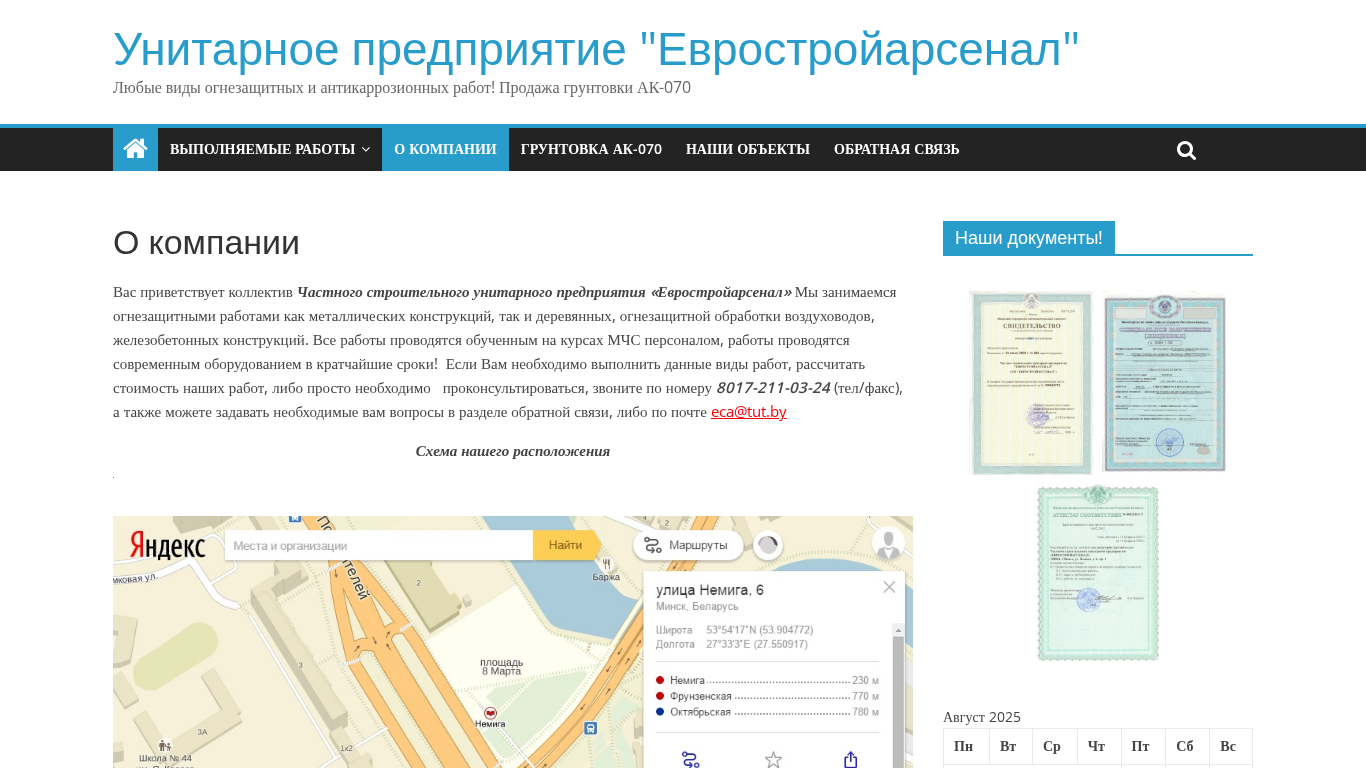Screen dimensions: 1366x768
Task: Click the Октябрьская 780 м metro row
Action: 768,712
